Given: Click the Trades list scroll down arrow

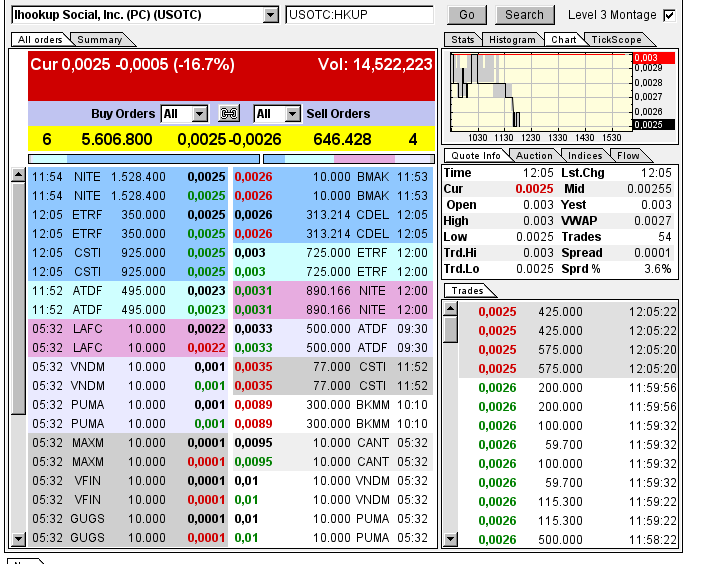Looking at the screenshot, I should (x=450, y=539).
